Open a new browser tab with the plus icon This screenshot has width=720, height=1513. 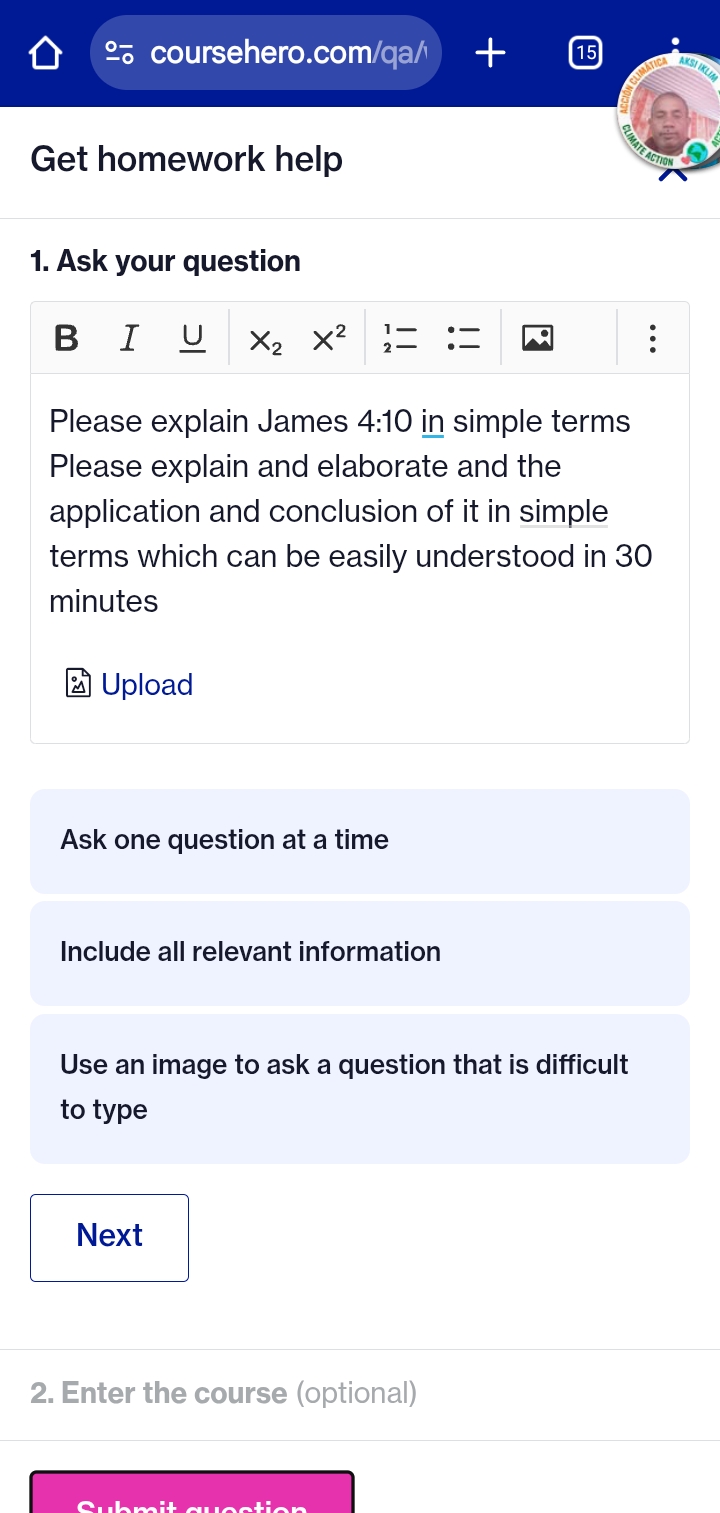pyautogui.click(x=490, y=53)
